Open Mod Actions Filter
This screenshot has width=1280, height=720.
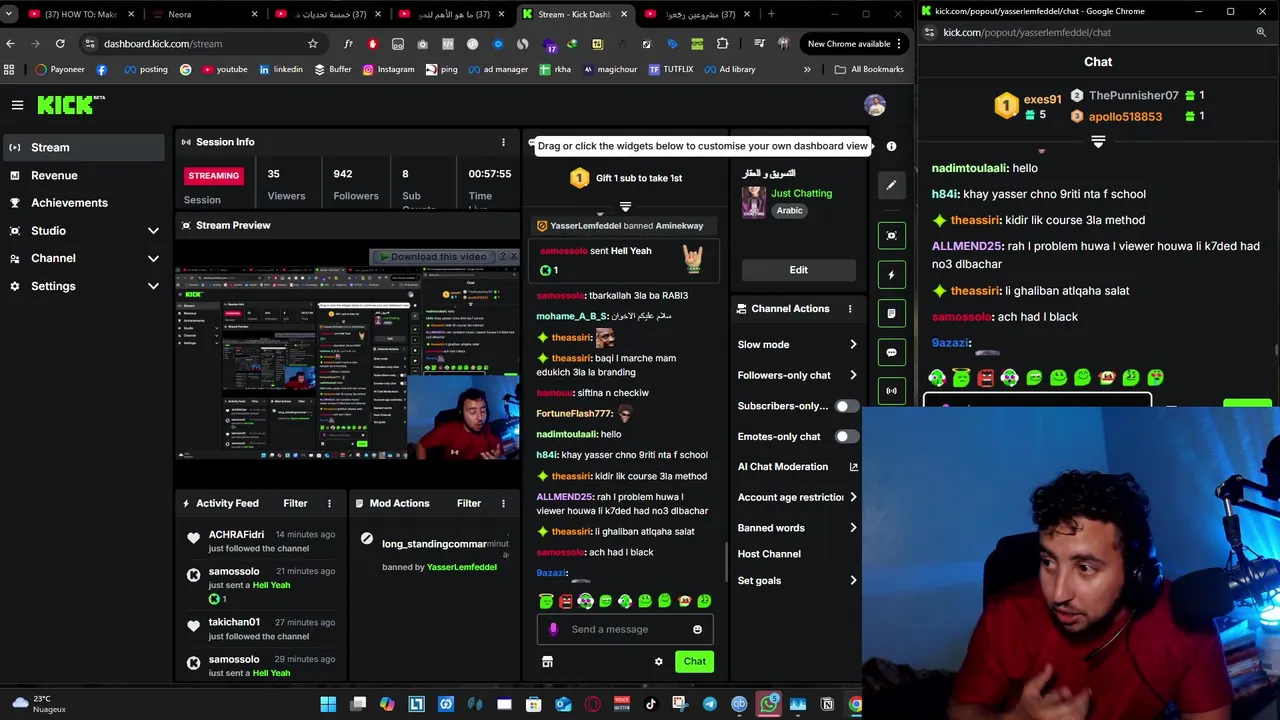point(468,503)
